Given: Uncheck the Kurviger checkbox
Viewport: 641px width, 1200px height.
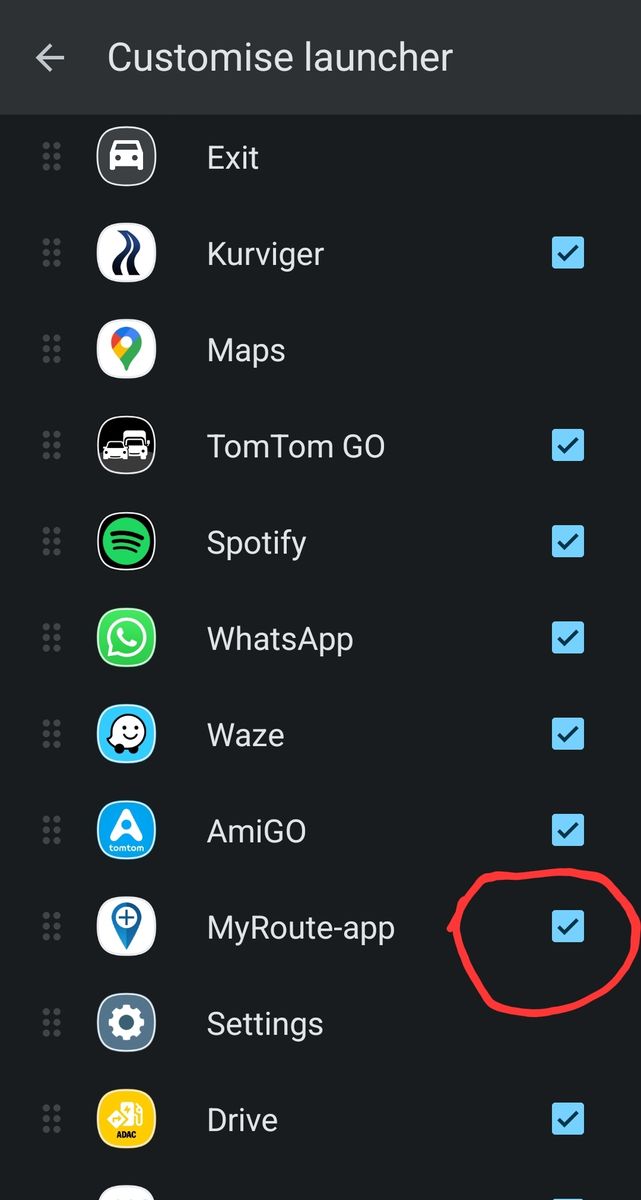Looking at the screenshot, I should click(x=568, y=253).
